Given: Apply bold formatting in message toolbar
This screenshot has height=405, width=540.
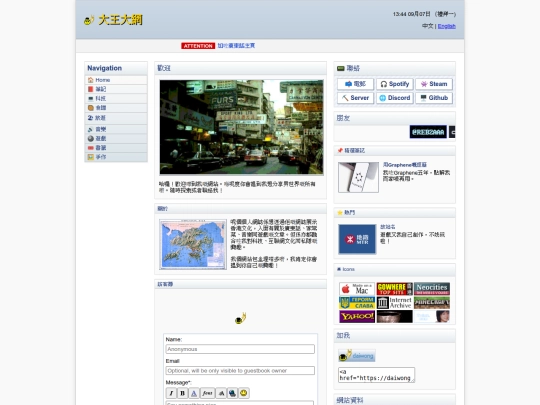Looking at the screenshot, I should pyautogui.click(x=183, y=393).
